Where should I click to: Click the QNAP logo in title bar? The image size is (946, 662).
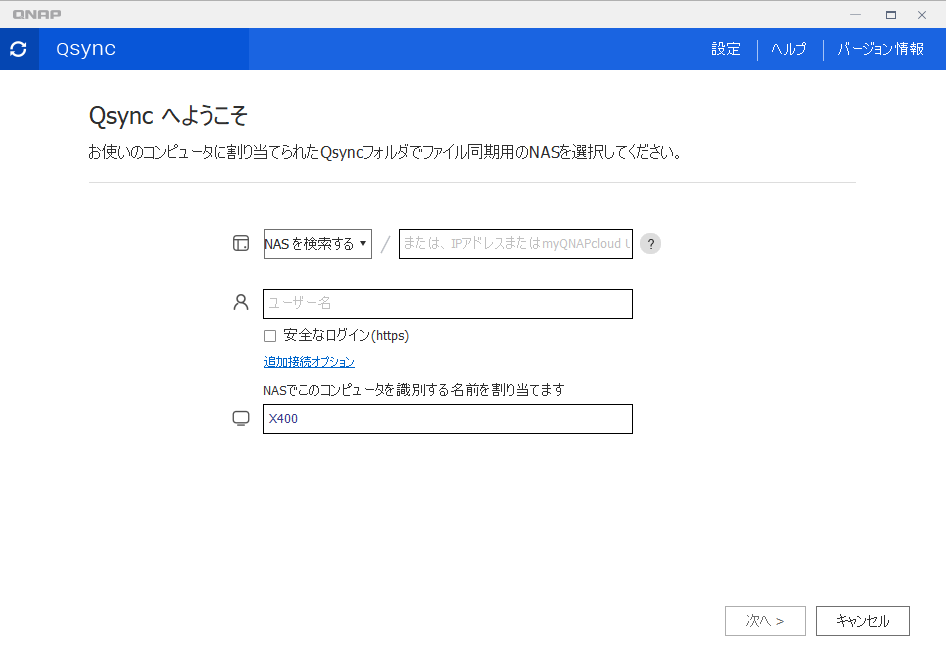click(37, 14)
